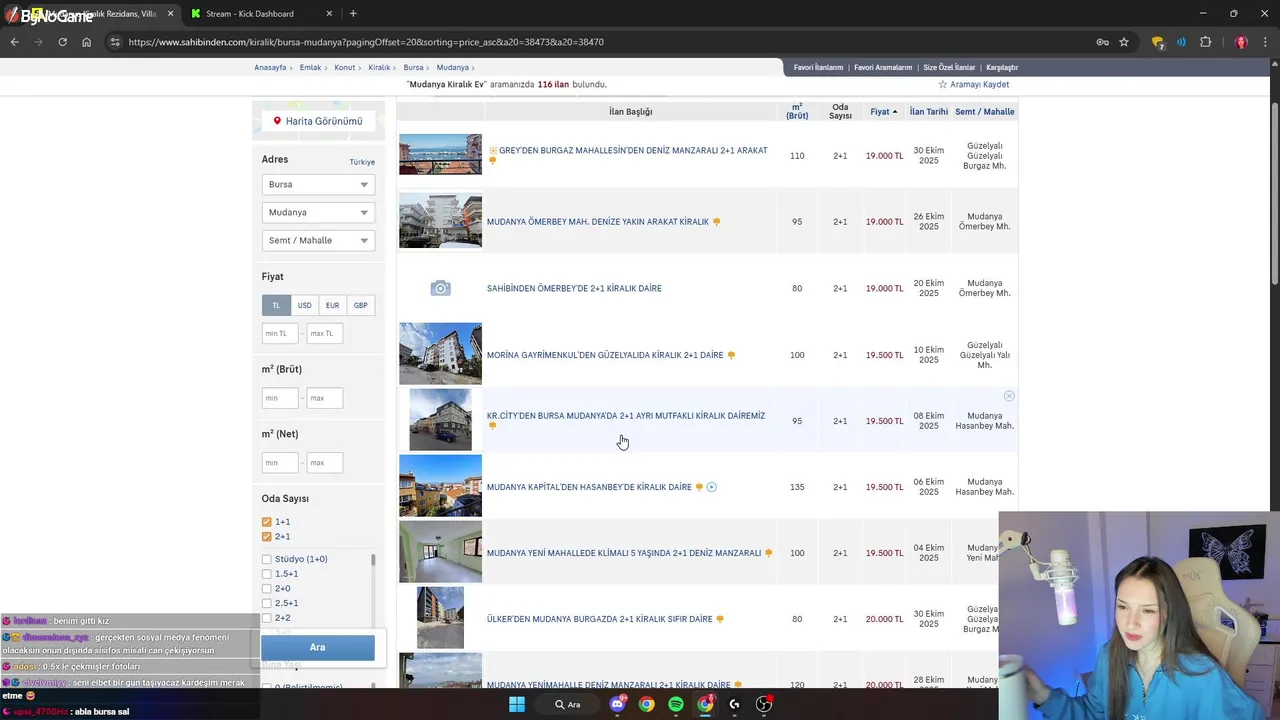
Task: Click the min TL price field
Action: click(x=280, y=333)
